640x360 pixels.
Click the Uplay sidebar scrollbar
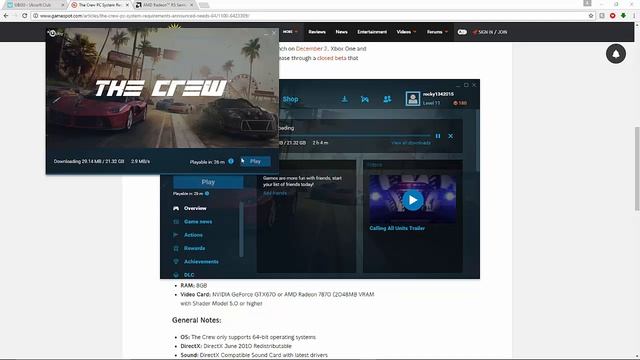click(x=241, y=229)
